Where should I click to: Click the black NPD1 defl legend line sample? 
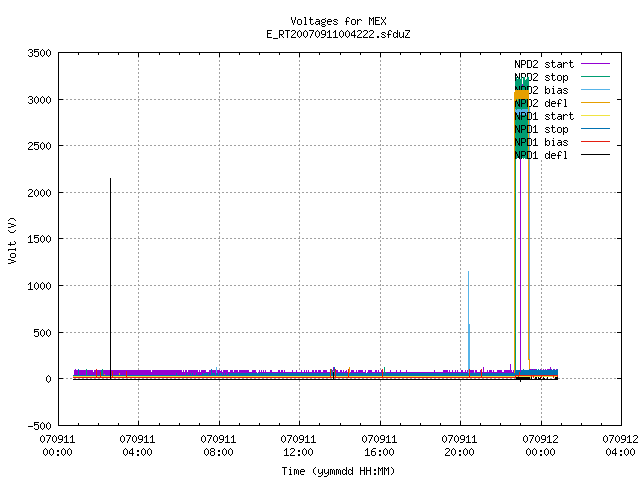[596, 155]
